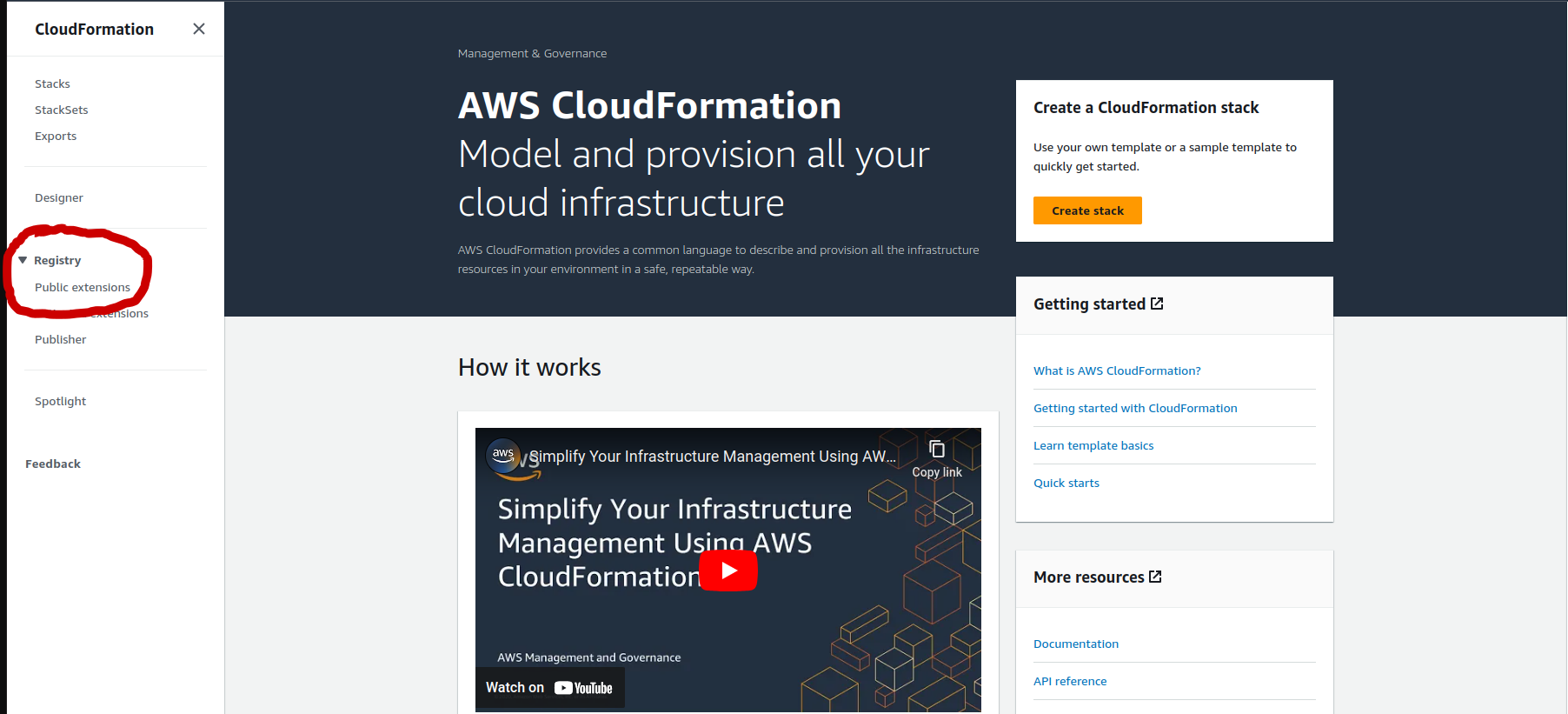
Task: Open What is AWS CloudFormation? link
Action: (x=1117, y=370)
